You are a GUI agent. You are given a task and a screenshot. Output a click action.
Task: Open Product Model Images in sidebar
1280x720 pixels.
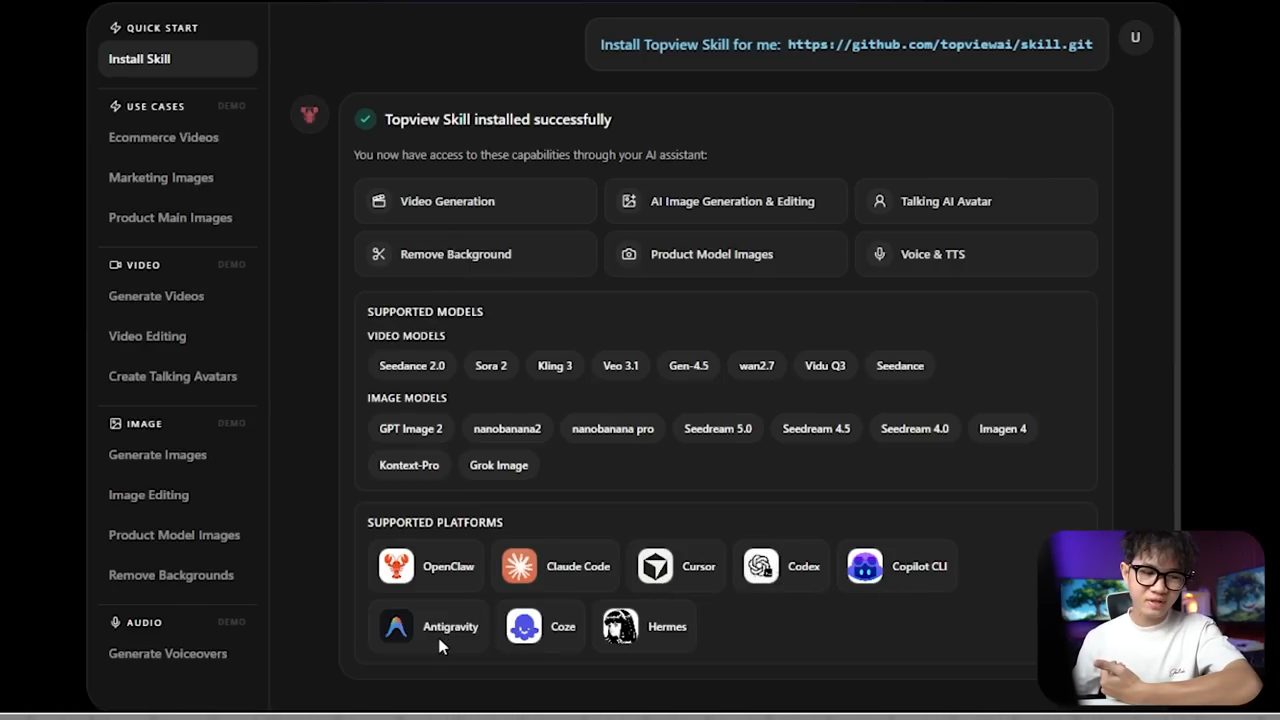tap(174, 535)
